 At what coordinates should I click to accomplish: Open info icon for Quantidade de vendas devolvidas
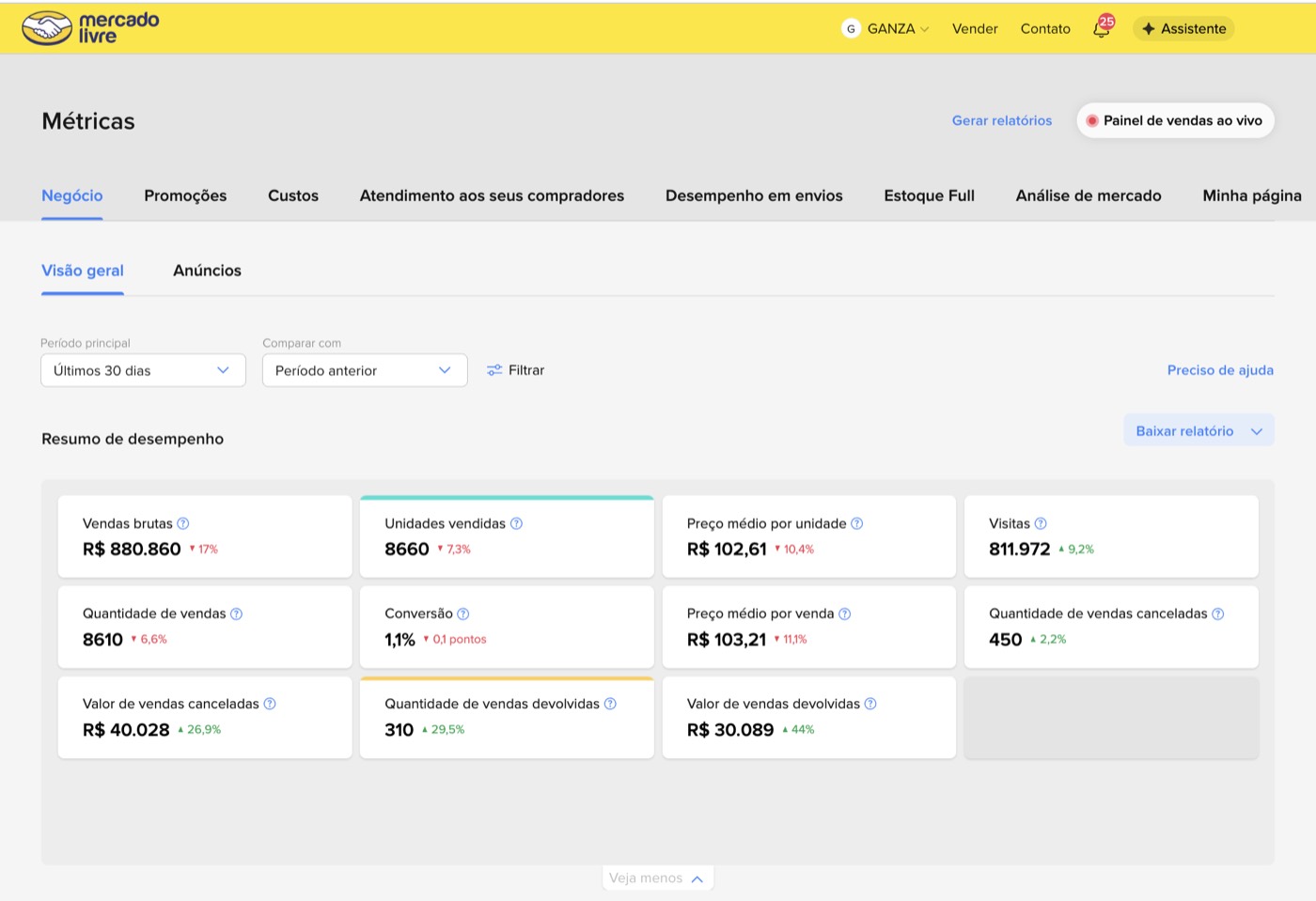coord(610,704)
